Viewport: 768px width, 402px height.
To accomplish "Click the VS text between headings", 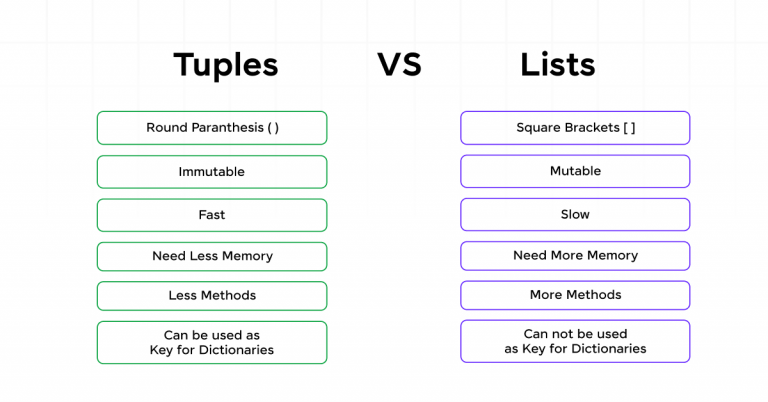I will click(x=399, y=65).
